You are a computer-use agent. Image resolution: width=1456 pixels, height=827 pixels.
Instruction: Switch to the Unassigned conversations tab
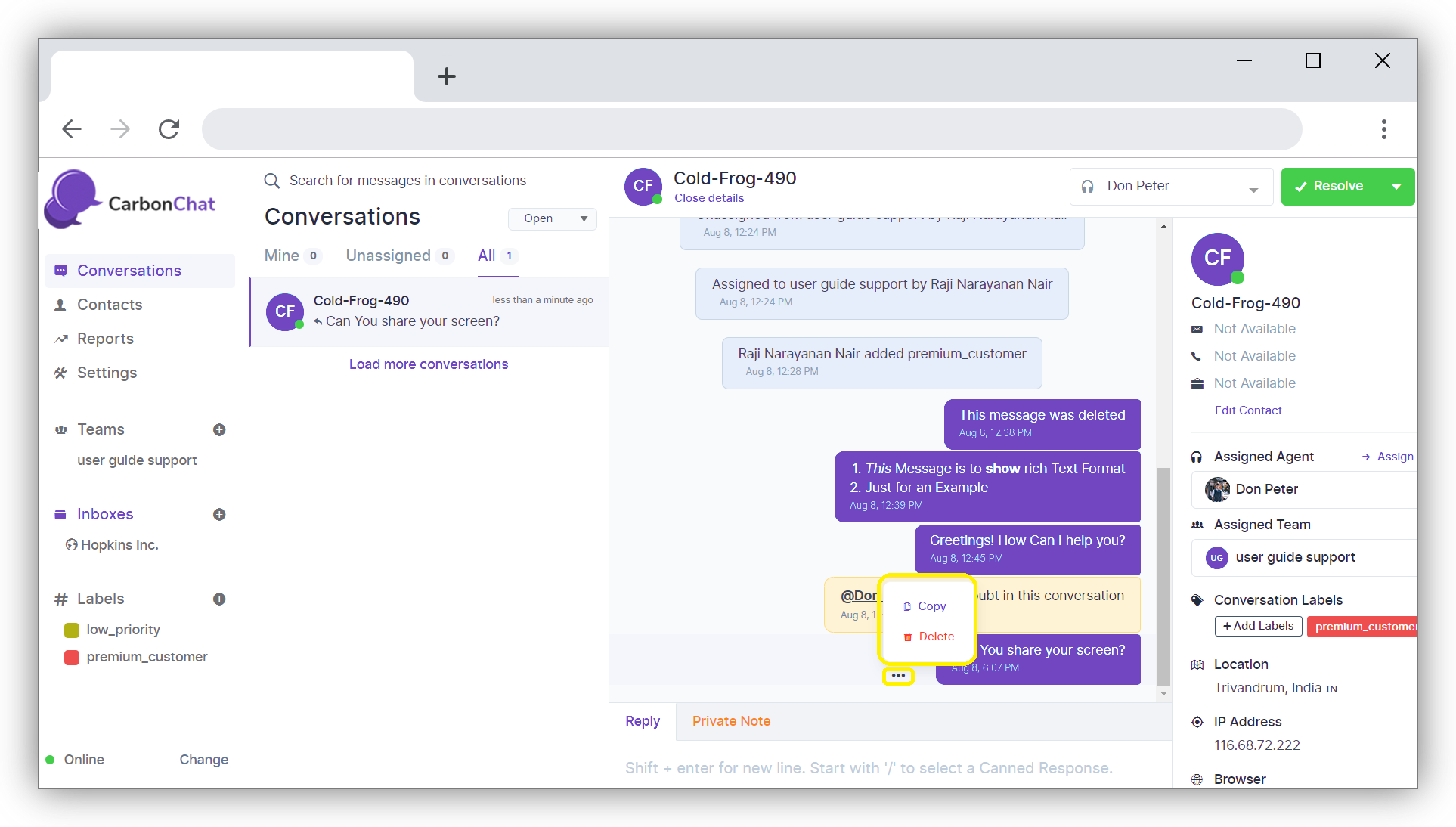pos(388,256)
